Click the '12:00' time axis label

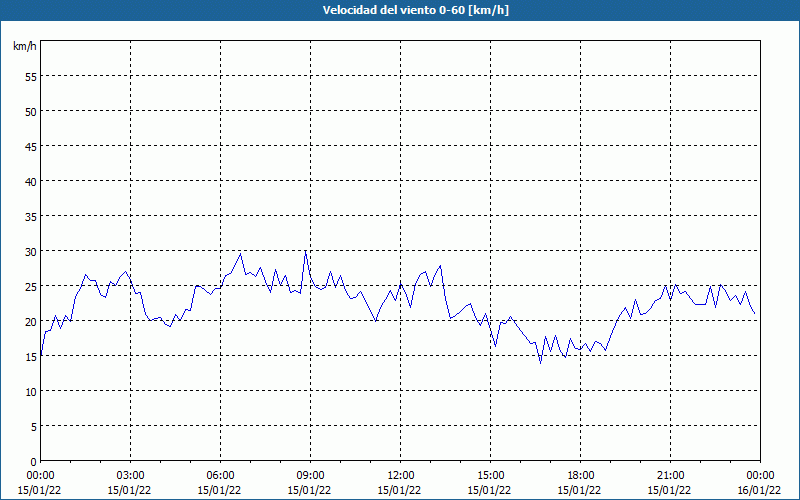tap(401, 476)
